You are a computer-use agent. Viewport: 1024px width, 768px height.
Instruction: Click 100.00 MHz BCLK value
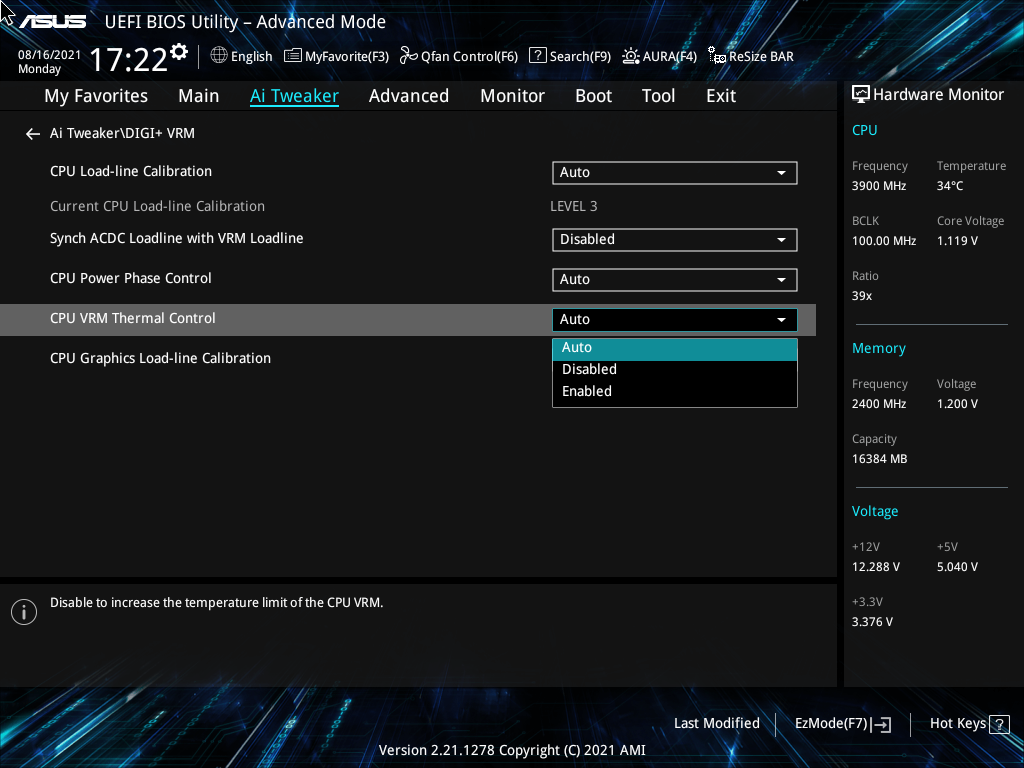(884, 241)
